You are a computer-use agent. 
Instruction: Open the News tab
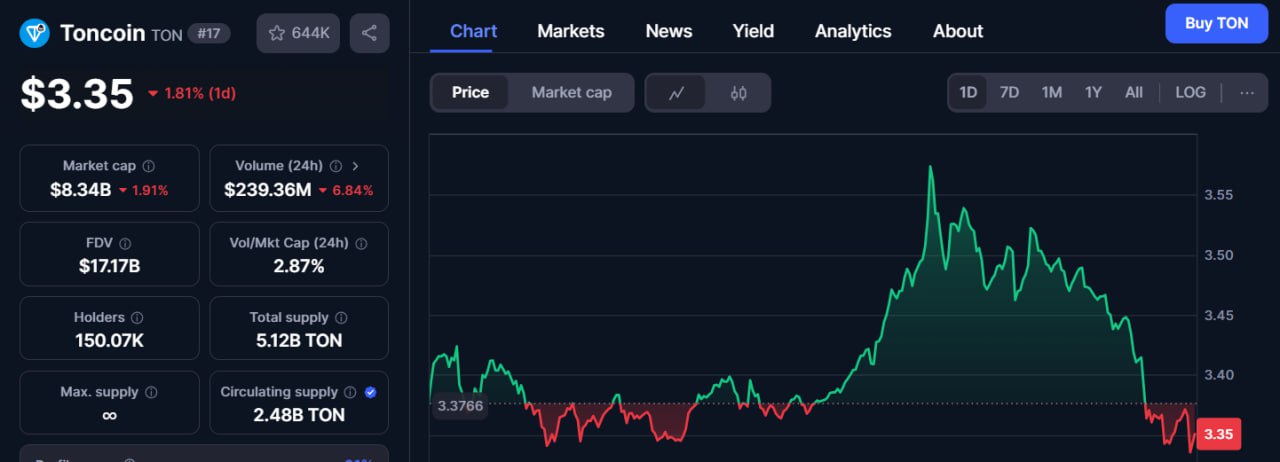[669, 31]
